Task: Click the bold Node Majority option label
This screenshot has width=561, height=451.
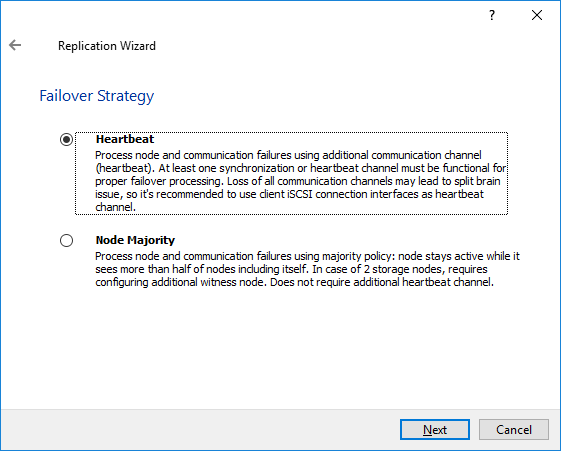Action: click(135, 240)
